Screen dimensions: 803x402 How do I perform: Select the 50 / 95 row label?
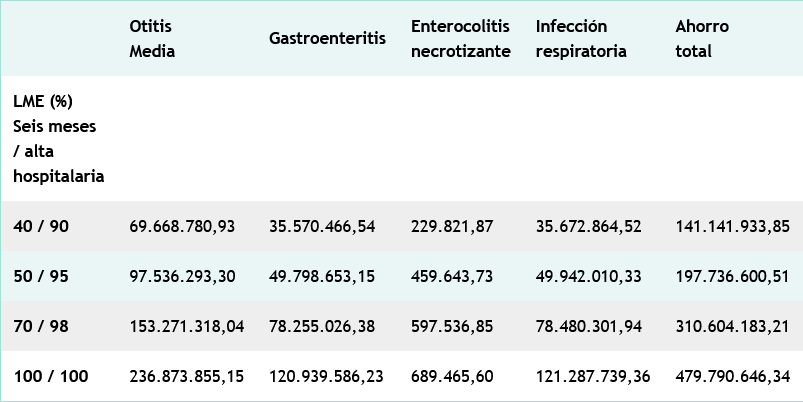(x=41, y=276)
